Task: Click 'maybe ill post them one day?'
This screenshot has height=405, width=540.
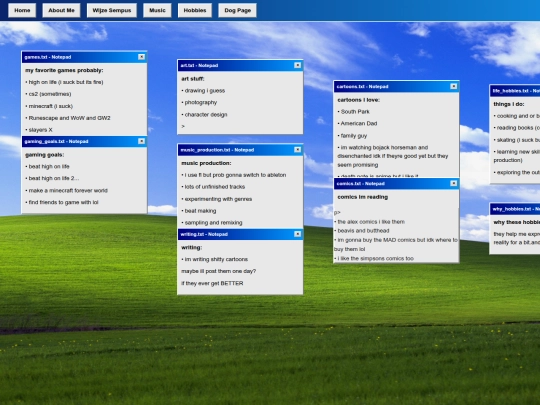Action: pos(219,271)
